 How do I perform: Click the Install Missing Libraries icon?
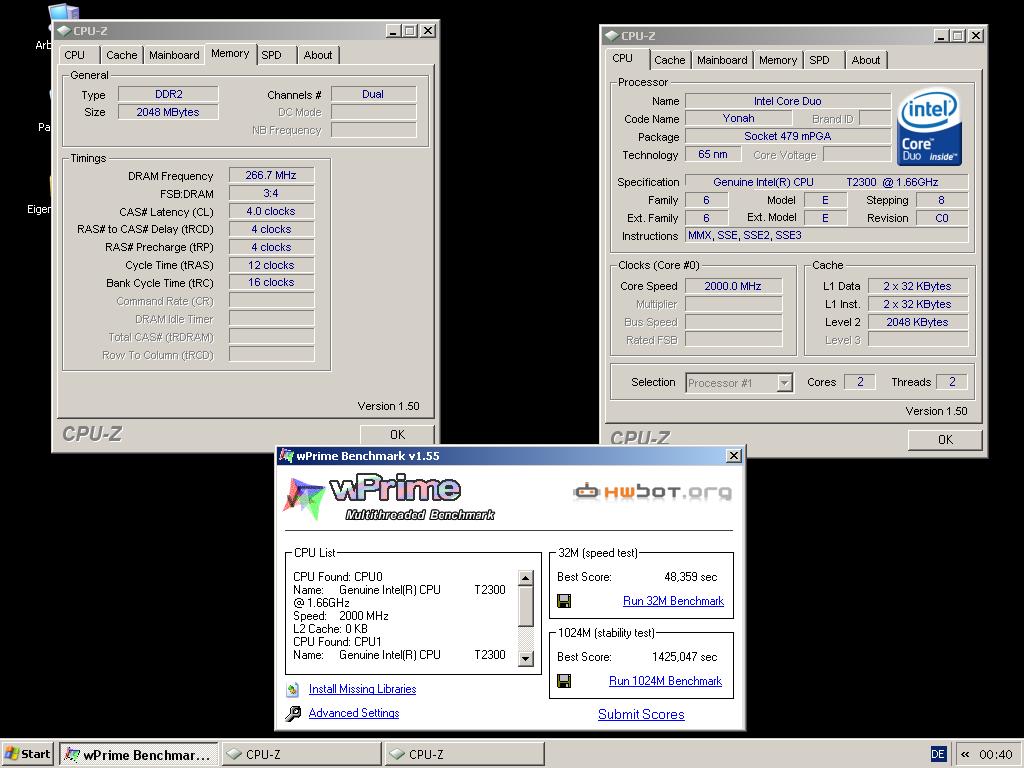[293, 689]
